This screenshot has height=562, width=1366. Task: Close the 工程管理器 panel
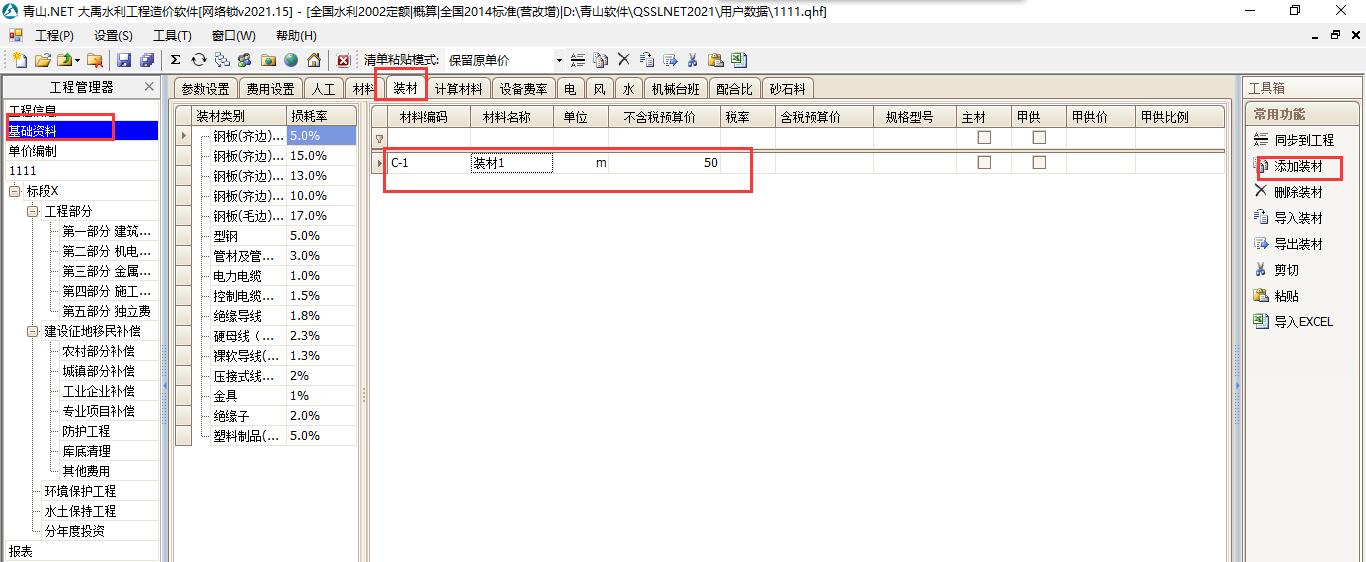click(x=149, y=87)
